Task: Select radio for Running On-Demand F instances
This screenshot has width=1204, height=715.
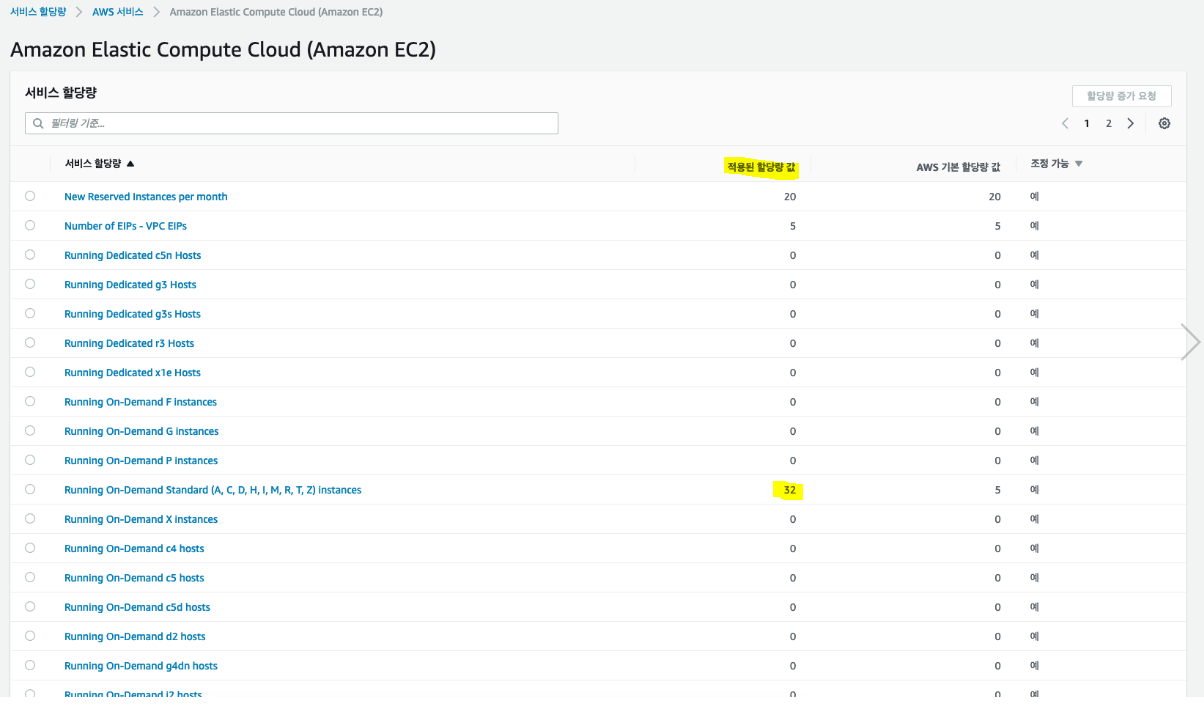Action: (30, 401)
